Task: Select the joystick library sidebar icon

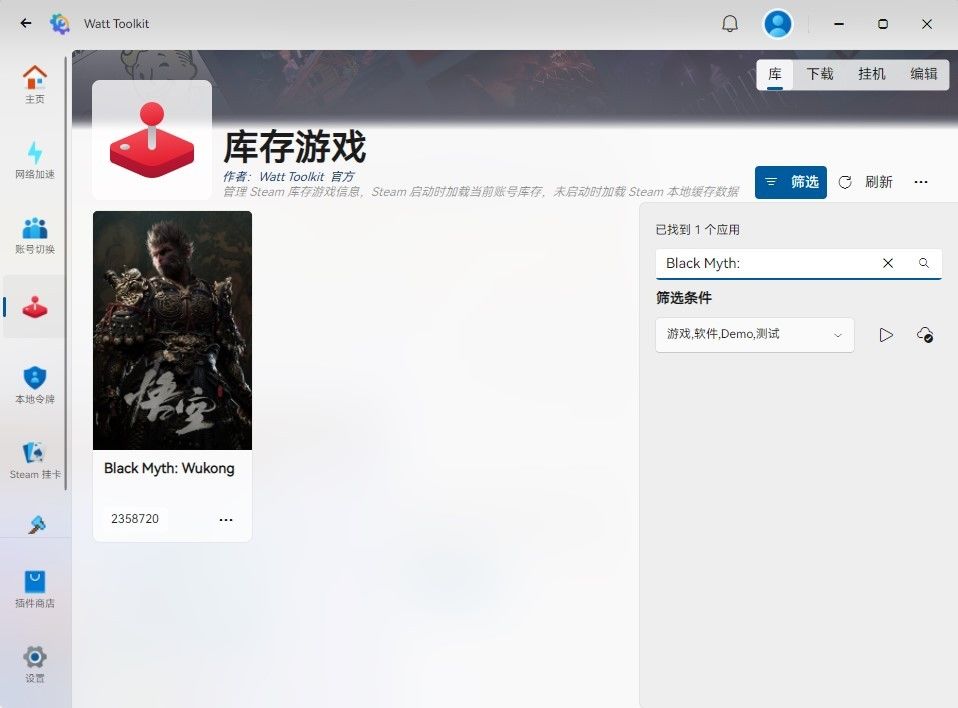Action: [x=35, y=307]
